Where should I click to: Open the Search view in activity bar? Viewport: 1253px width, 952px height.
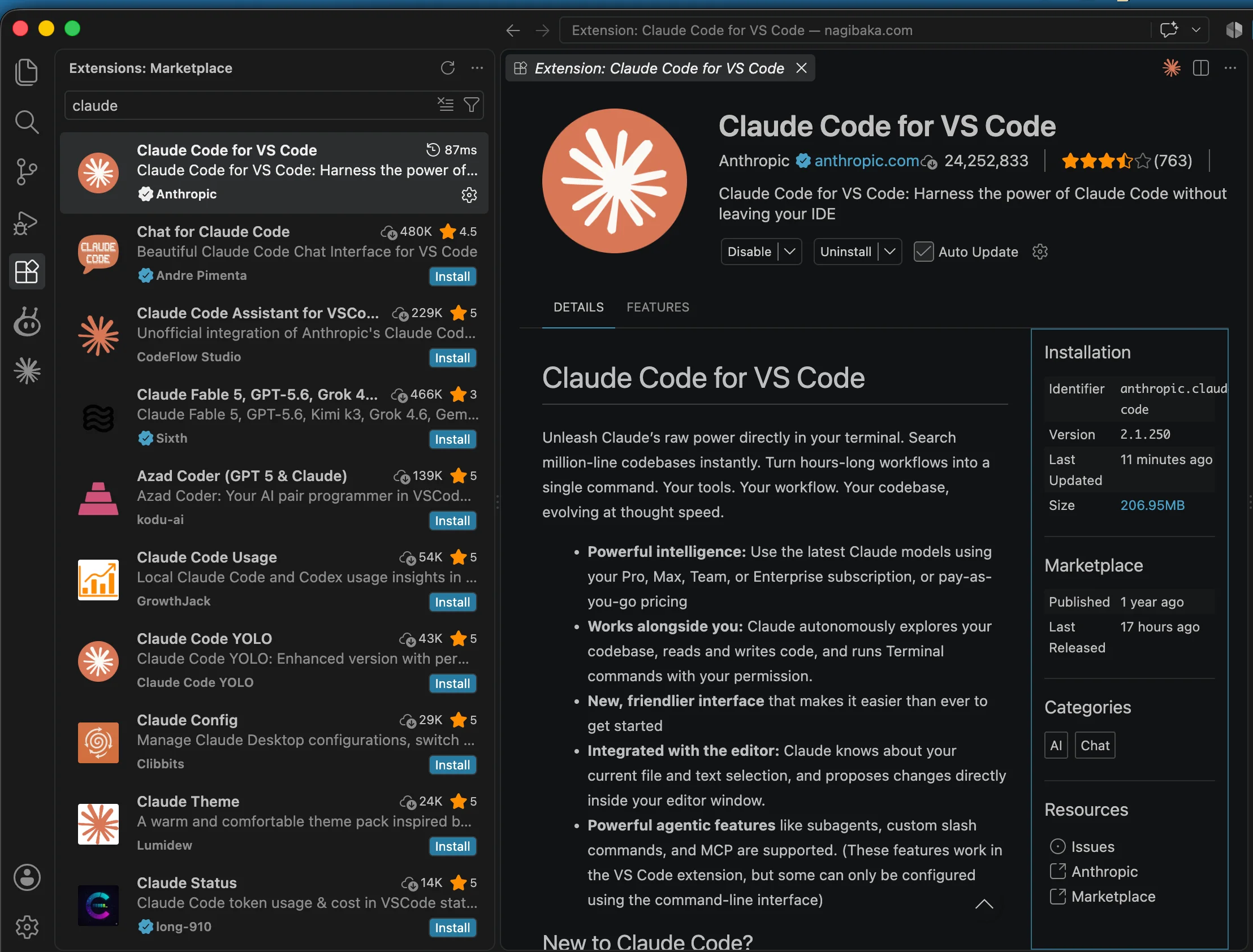point(27,122)
